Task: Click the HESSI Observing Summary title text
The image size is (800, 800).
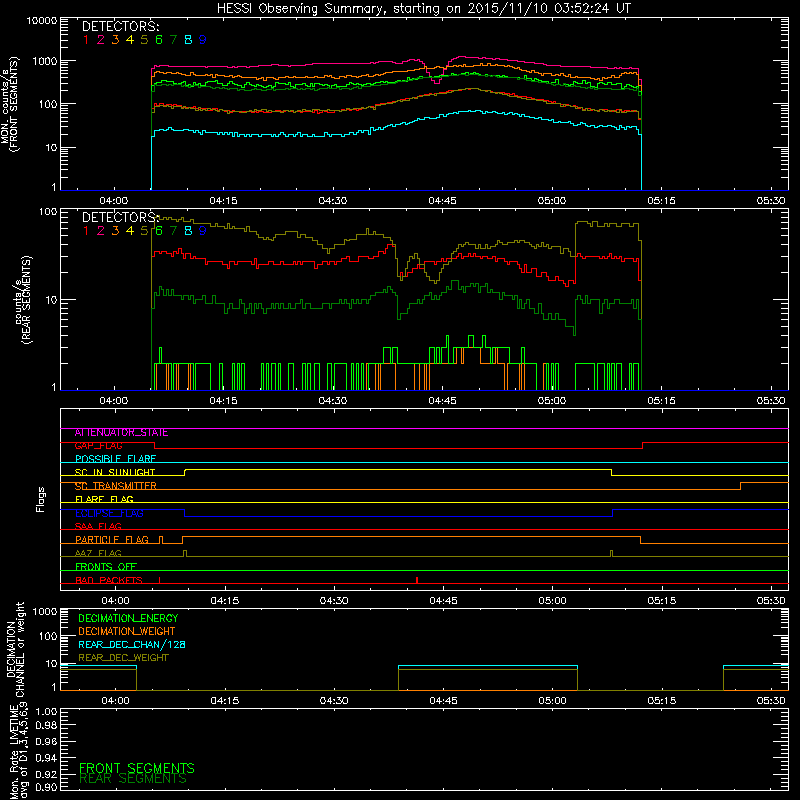Action: point(423,9)
